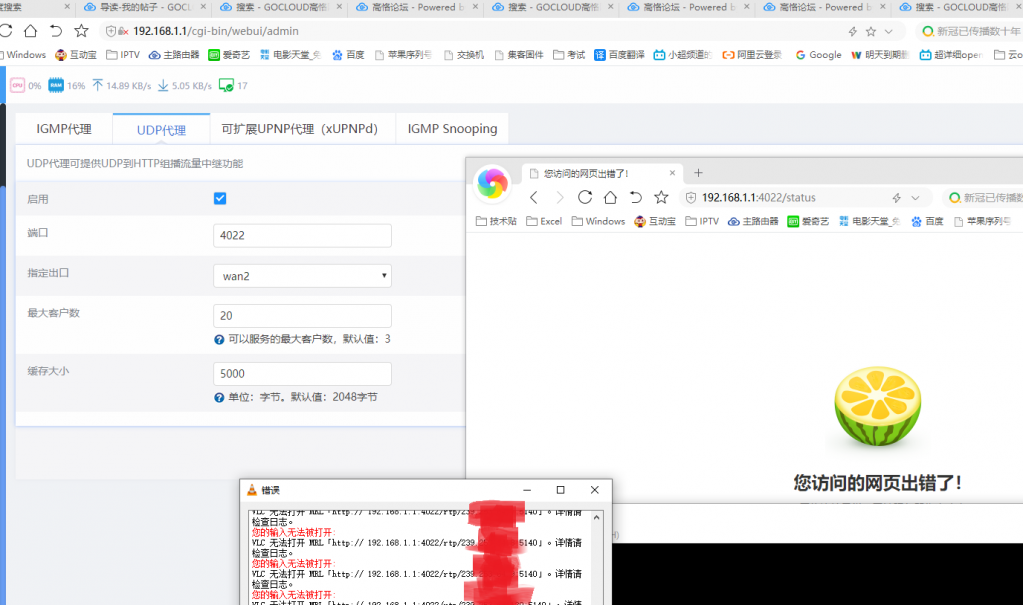Click the back arrow in the status page window
The height and width of the screenshot is (605, 1023).
tap(534, 197)
